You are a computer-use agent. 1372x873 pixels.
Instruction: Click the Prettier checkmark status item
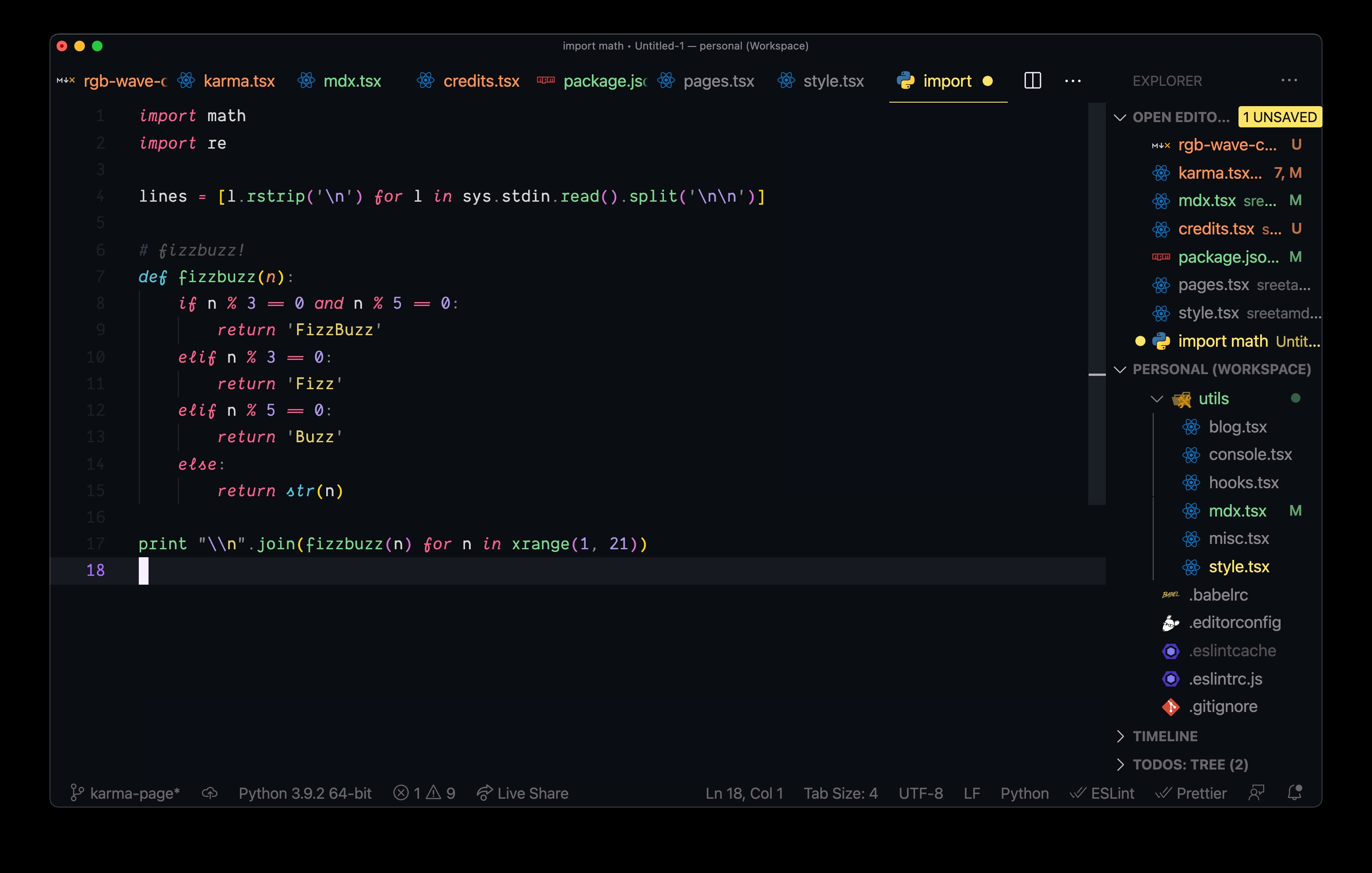[1190, 793]
